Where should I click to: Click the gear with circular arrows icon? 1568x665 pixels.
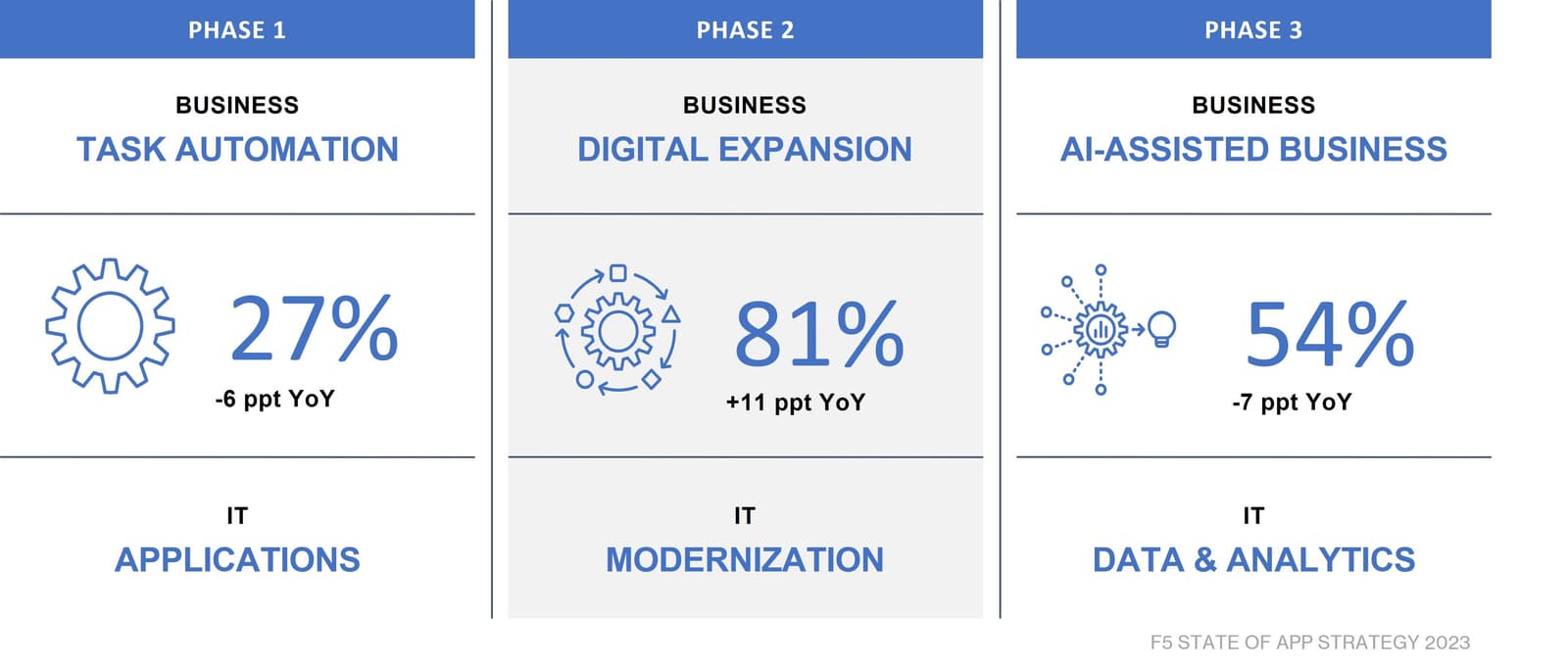(617, 331)
